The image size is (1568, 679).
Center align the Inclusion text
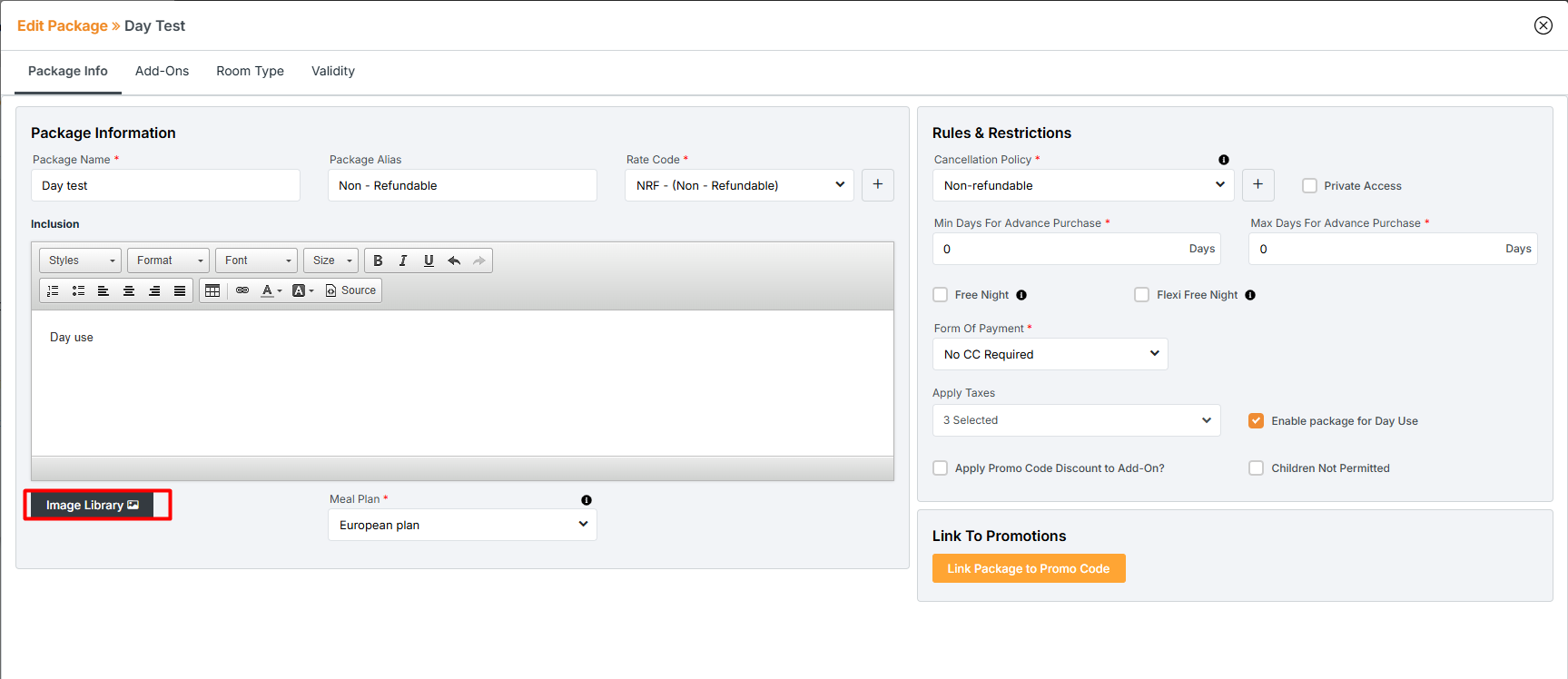coord(129,290)
